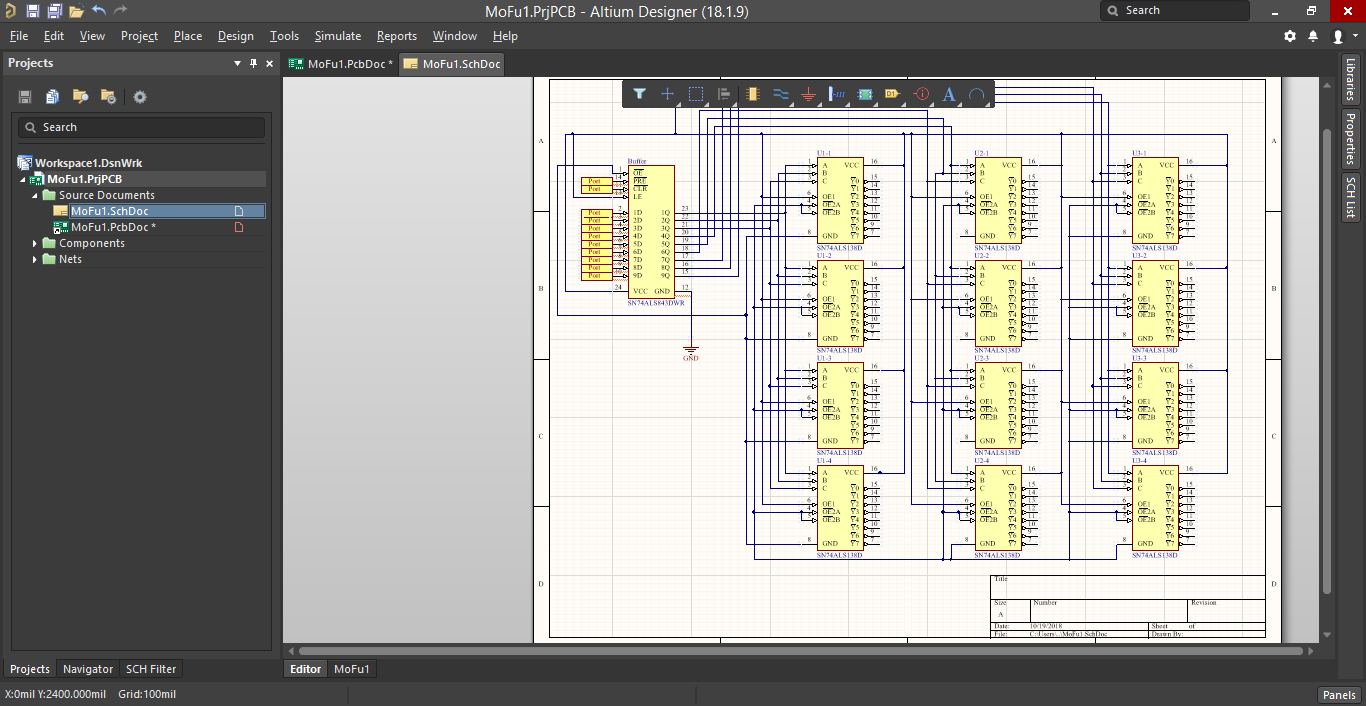
Task: Place a part using the component icon
Action: (x=753, y=94)
